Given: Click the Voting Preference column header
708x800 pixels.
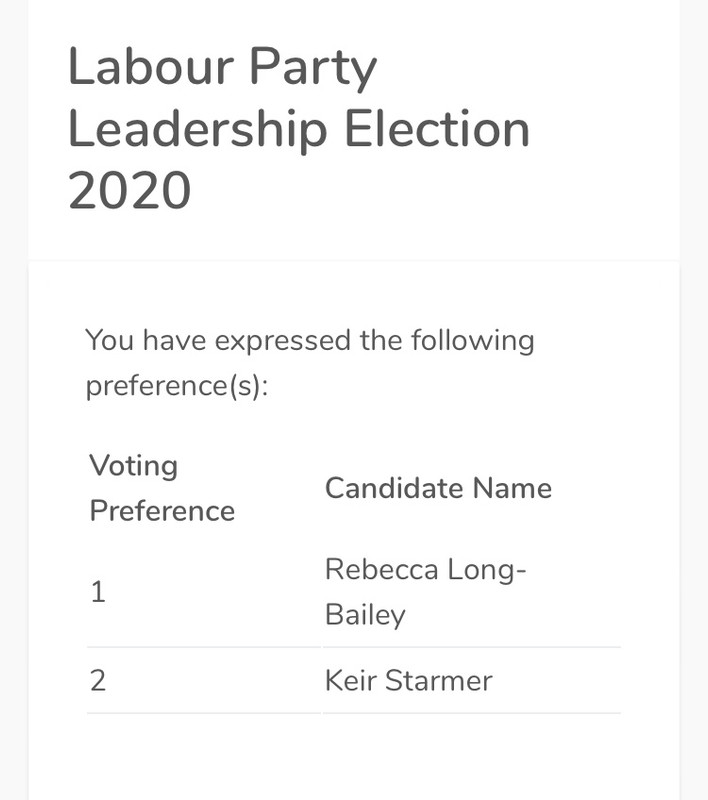Looking at the screenshot, I should 162,488.
